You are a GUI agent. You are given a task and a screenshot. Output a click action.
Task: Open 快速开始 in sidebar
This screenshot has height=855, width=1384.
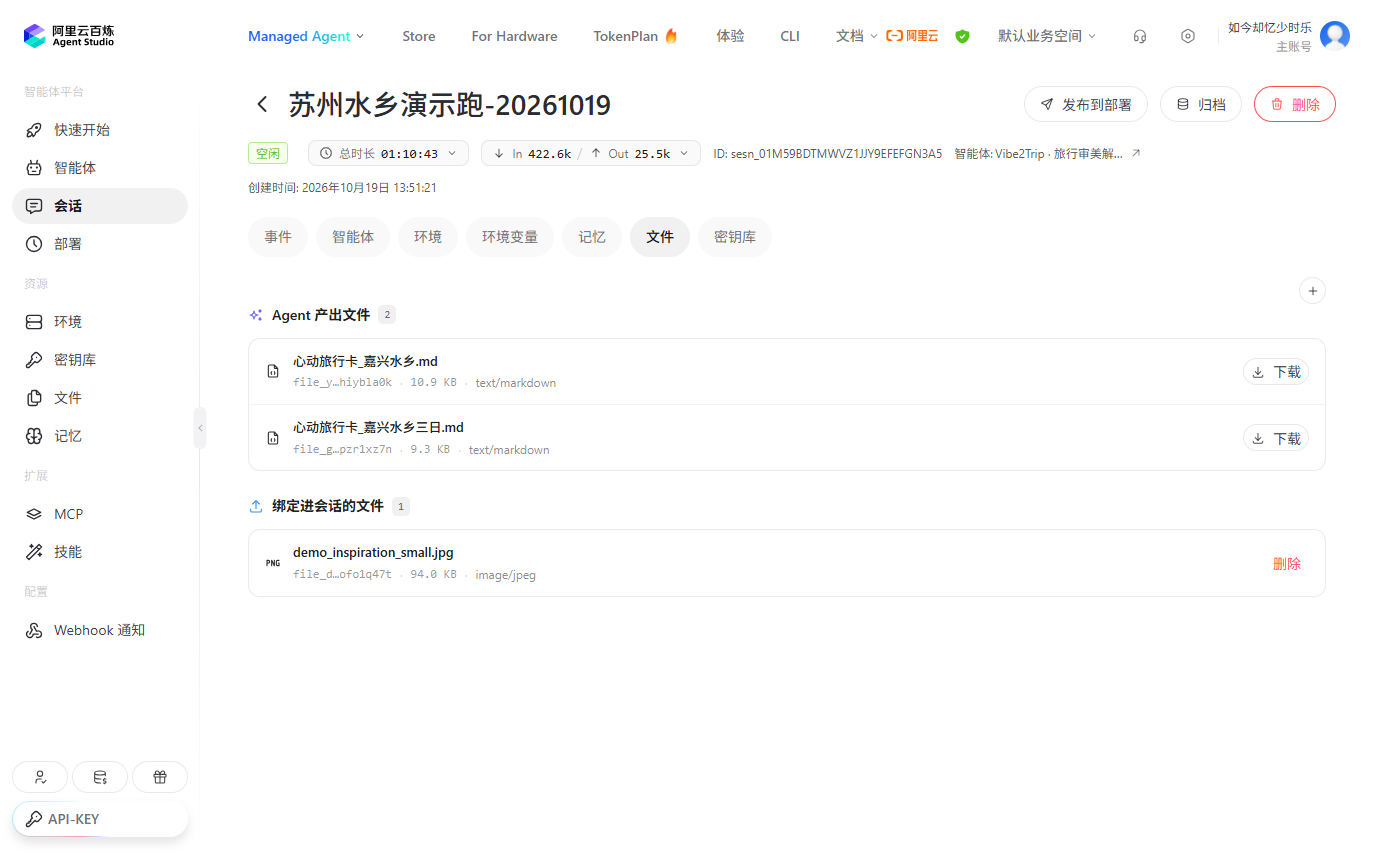100,130
